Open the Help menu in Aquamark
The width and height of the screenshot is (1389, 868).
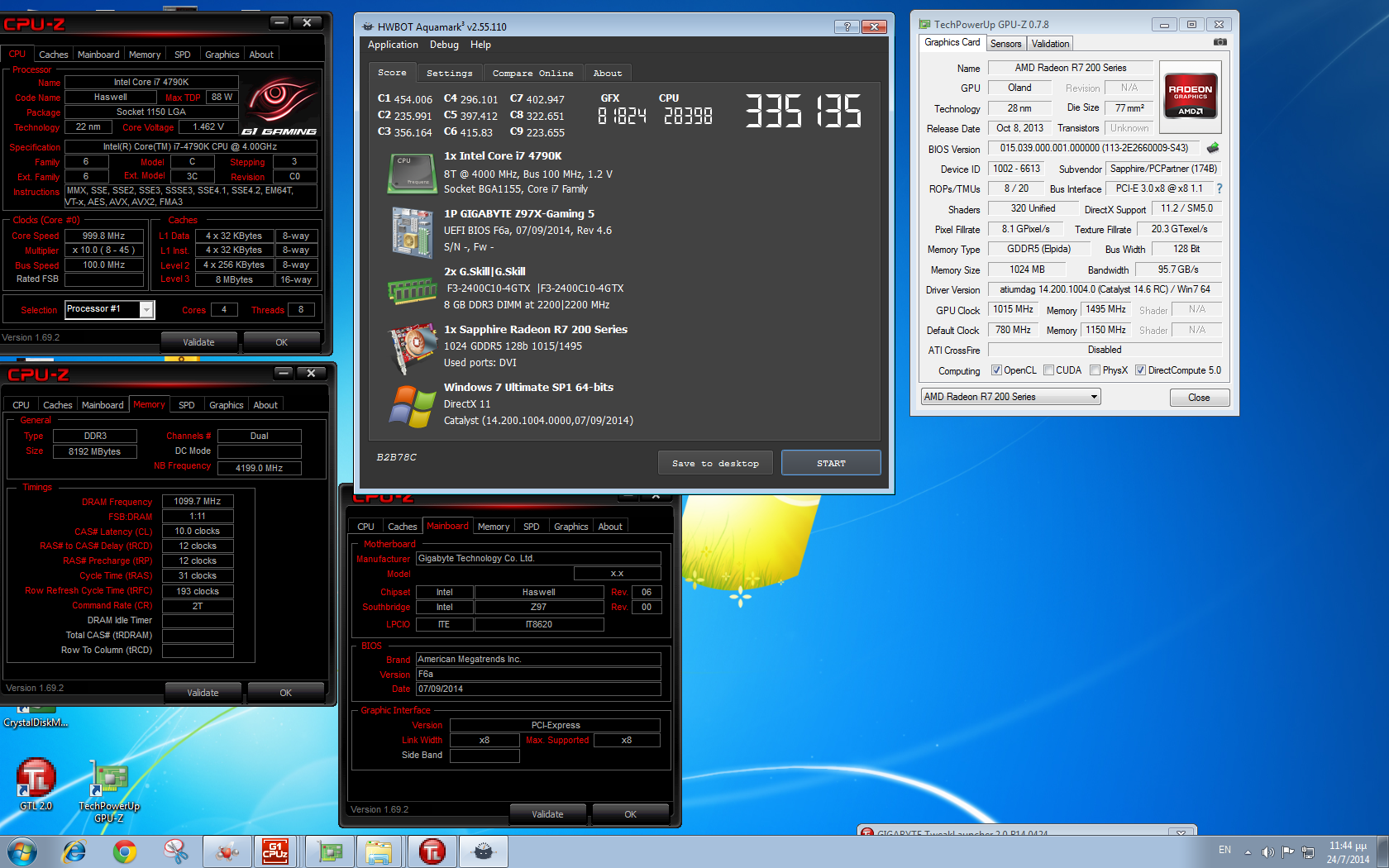pos(480,45)
